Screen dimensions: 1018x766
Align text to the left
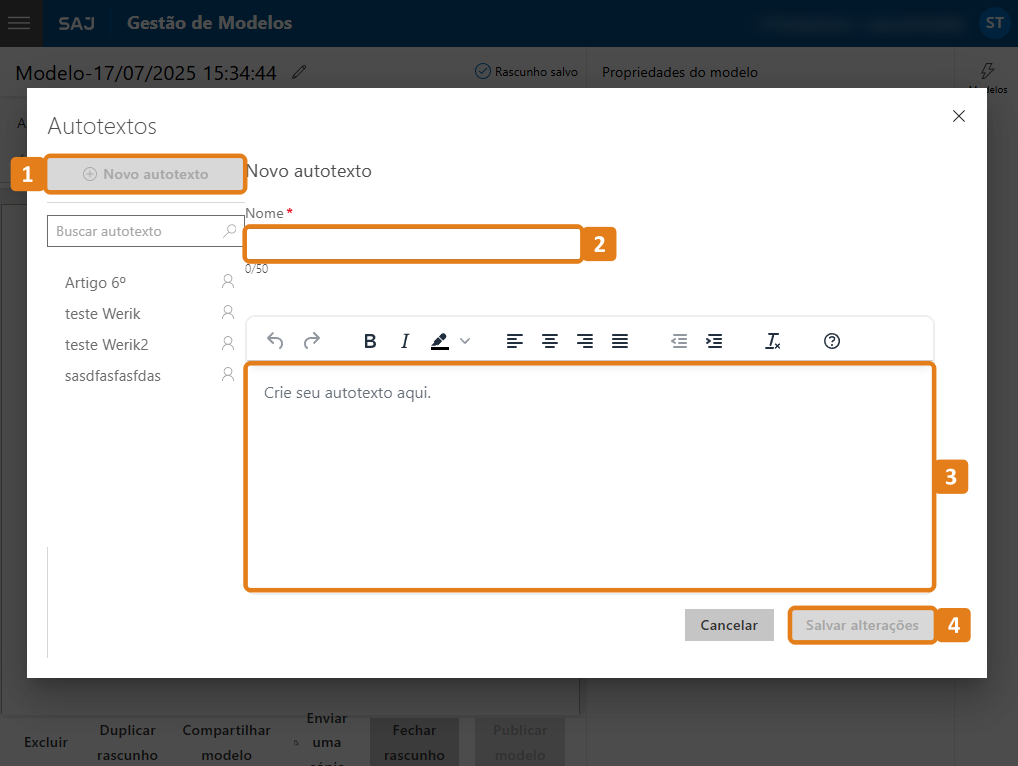pyautogui.click(x=514, y=341)
